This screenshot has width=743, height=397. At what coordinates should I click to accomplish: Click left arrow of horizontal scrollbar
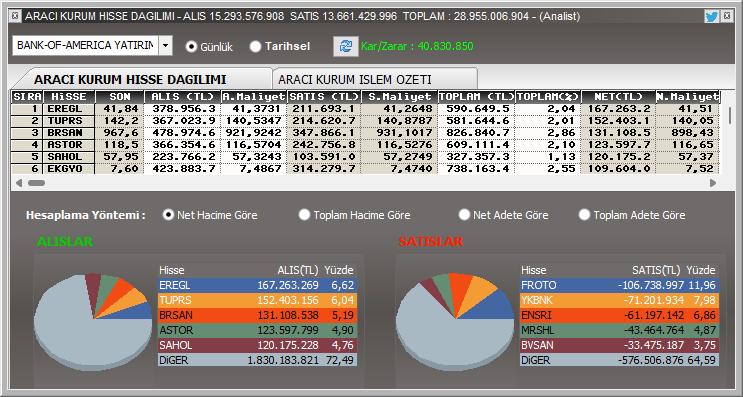point(19,183)
